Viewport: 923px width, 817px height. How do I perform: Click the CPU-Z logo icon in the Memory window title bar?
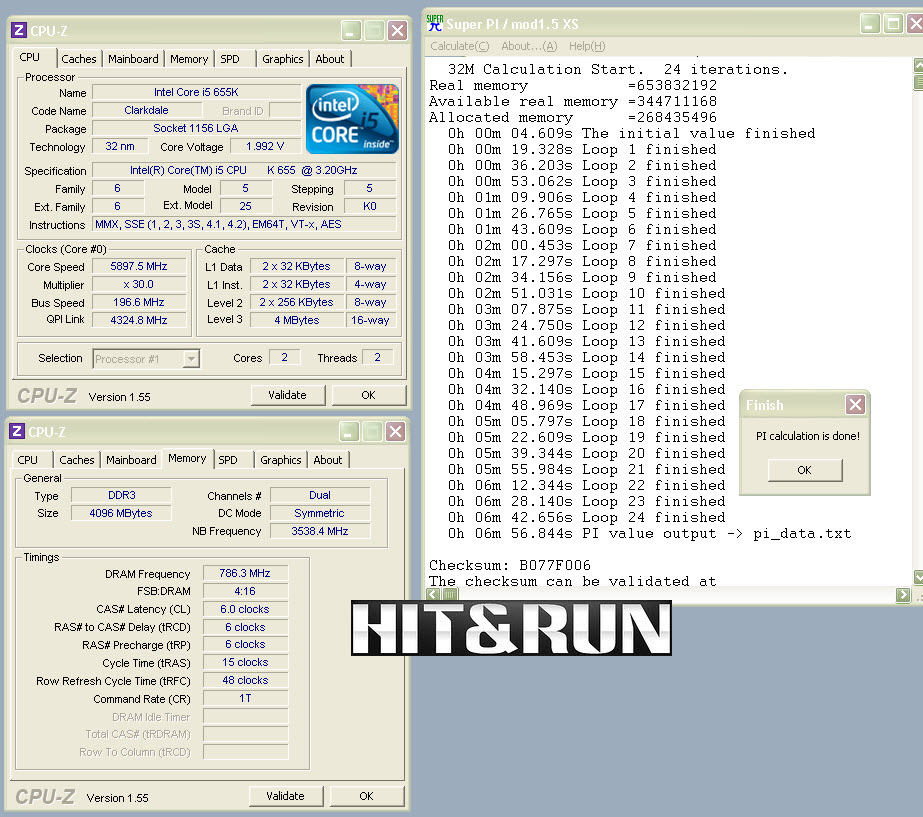click(x=17, y=432)
